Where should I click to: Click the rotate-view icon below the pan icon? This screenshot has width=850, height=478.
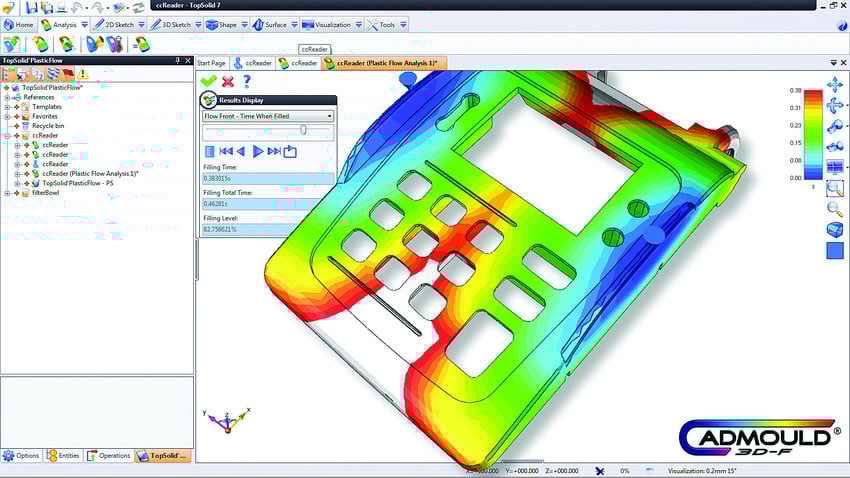(835, 106)
